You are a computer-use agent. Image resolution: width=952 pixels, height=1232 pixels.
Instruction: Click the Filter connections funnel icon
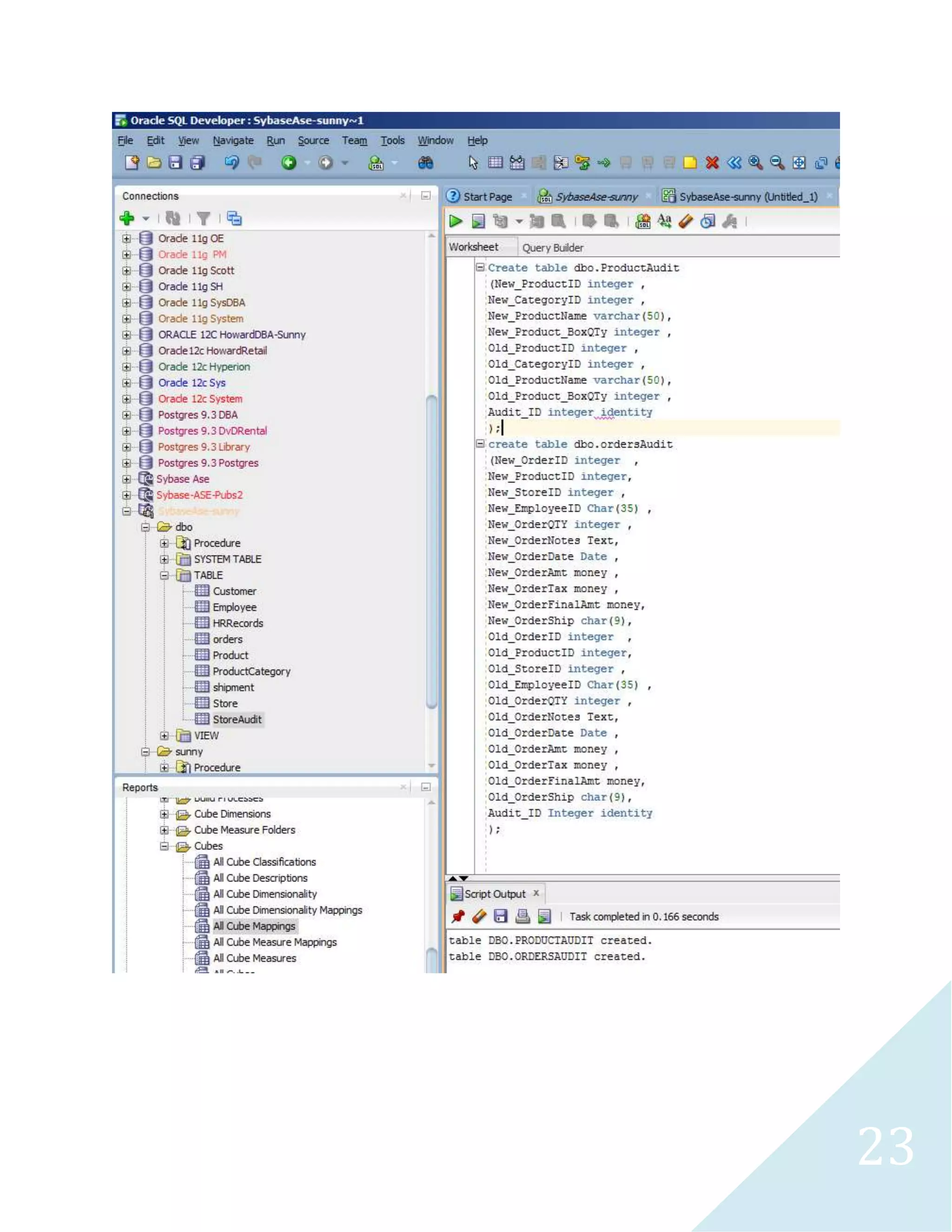pyautogui.click(x=204, y=219)
